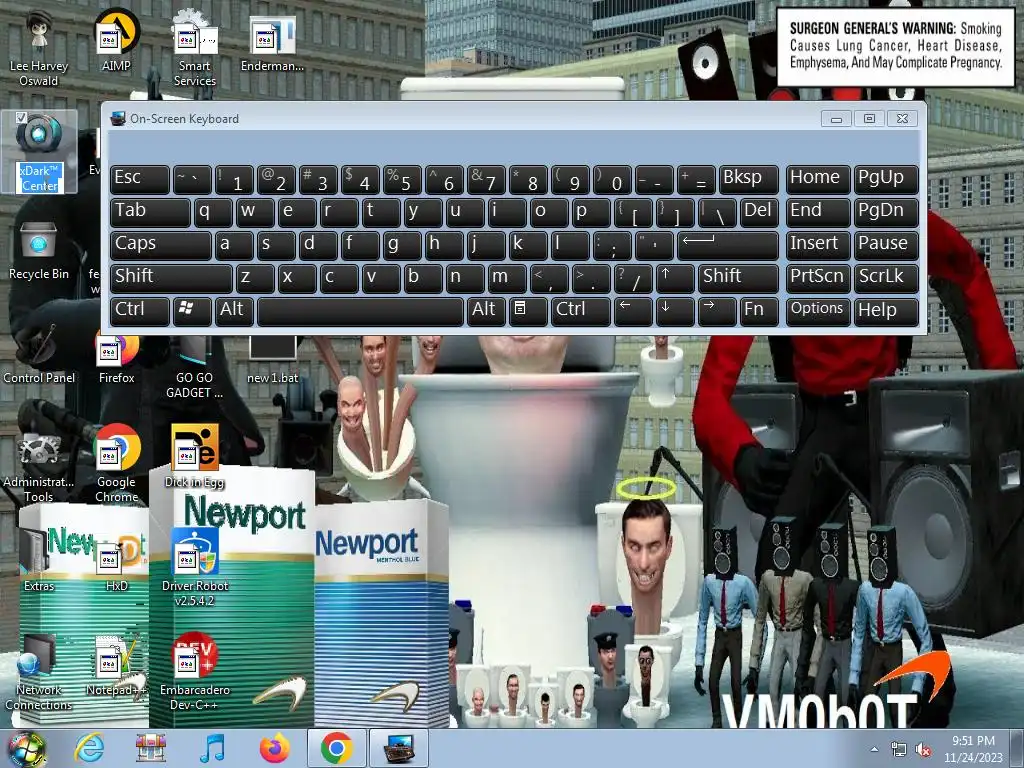The height and width of the screenshot is (768, 1024).
Task: Click the Insert key
Action: click(x=818, y=245)
